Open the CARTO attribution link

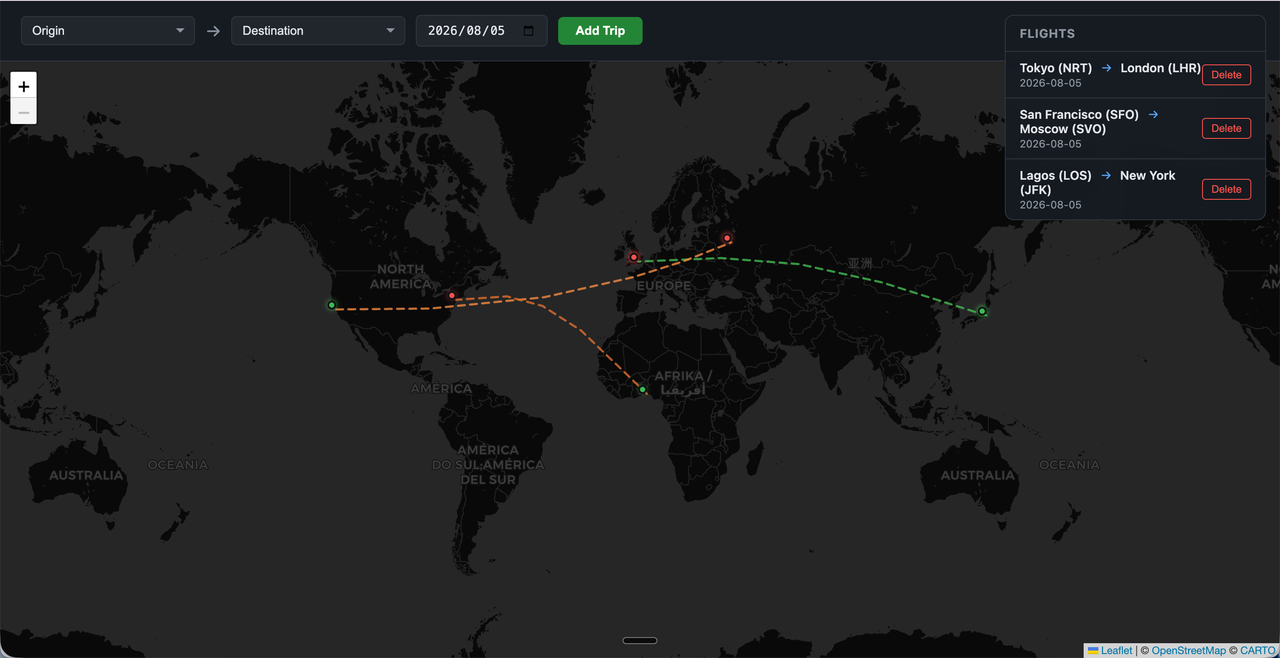[1258, 650]
